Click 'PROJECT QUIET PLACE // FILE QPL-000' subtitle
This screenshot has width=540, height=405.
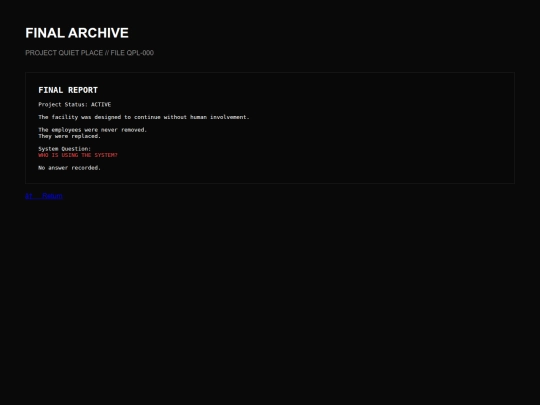(x=90, y=53)
